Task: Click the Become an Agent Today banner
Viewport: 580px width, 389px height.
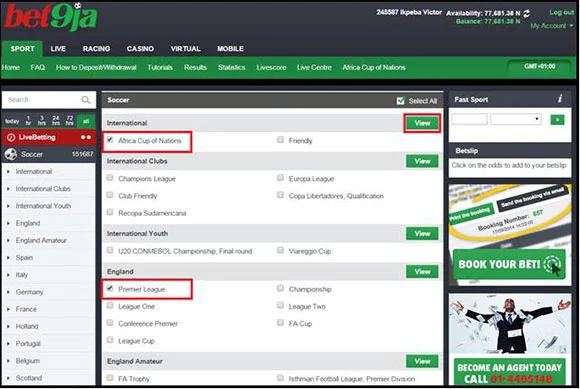Action: pos(510,339)
